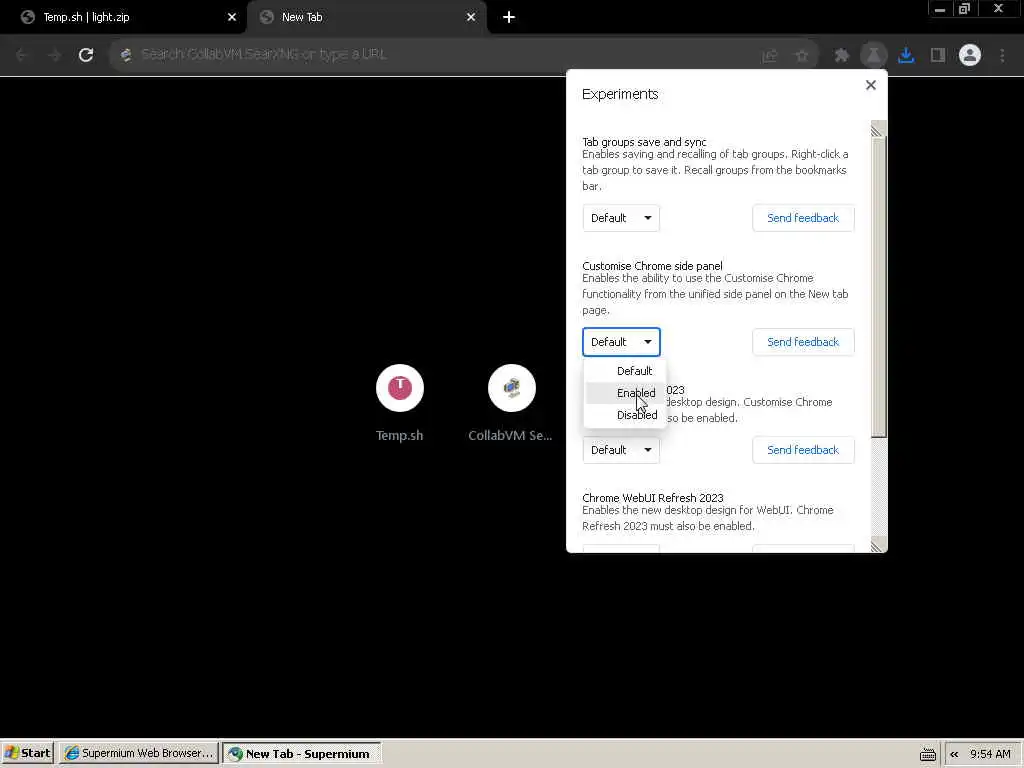Close the Experiments popup
The width and height of the screenshot is (1024, 768).
point(871,85)
